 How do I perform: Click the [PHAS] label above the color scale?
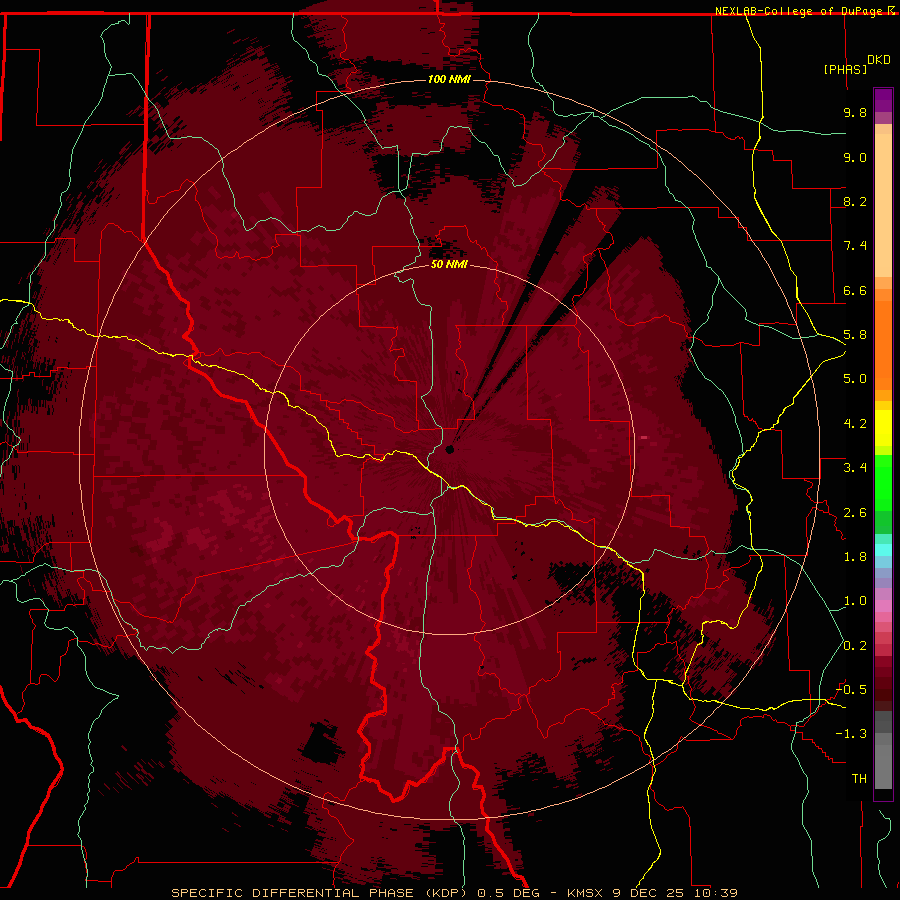(x=845, y=69)
